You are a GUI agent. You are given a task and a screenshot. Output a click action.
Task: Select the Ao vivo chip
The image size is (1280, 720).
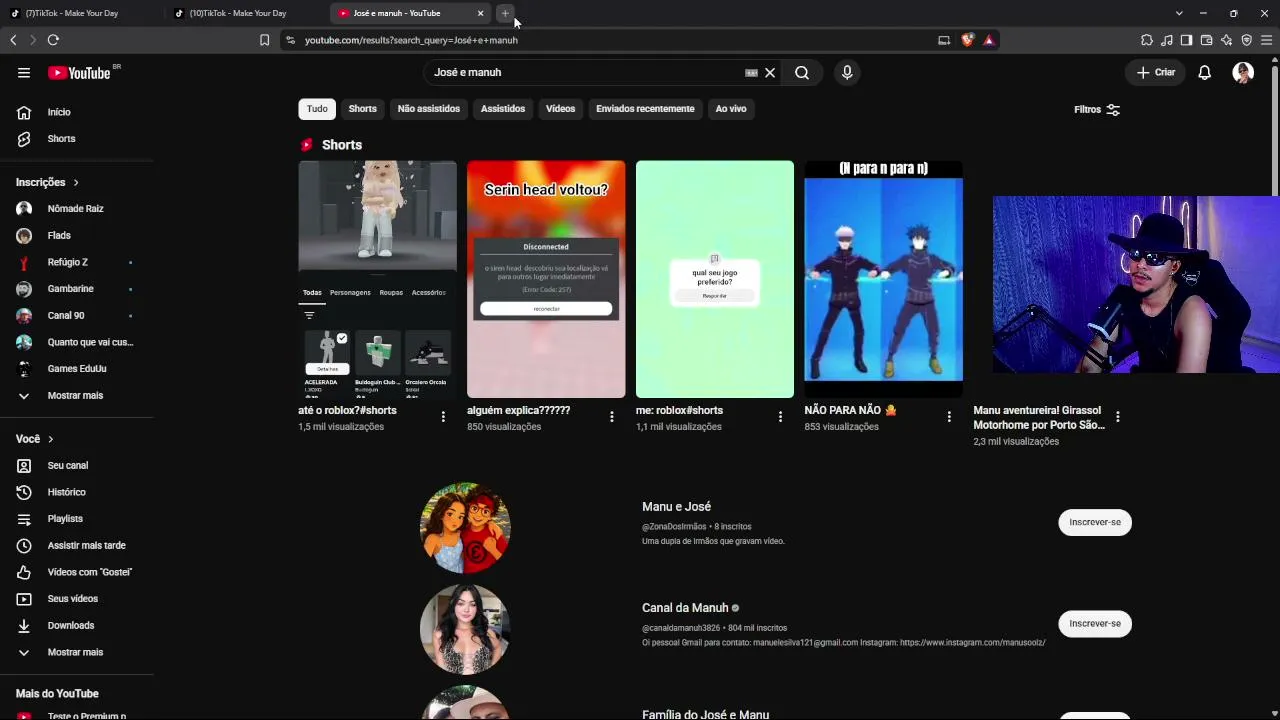(x=731, y=109)
